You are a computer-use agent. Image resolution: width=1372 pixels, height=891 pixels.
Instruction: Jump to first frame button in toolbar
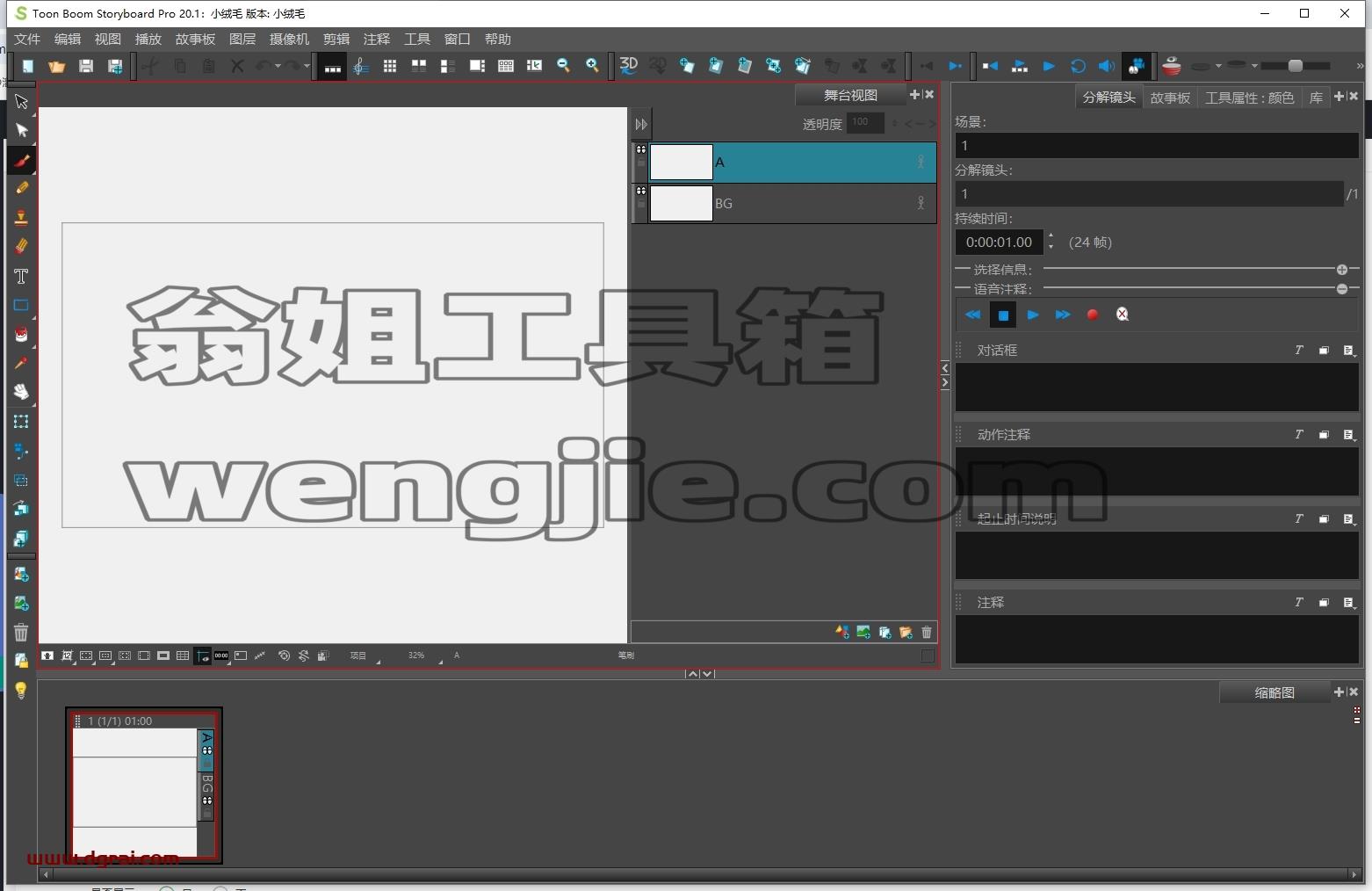click(x=990, y=66)
